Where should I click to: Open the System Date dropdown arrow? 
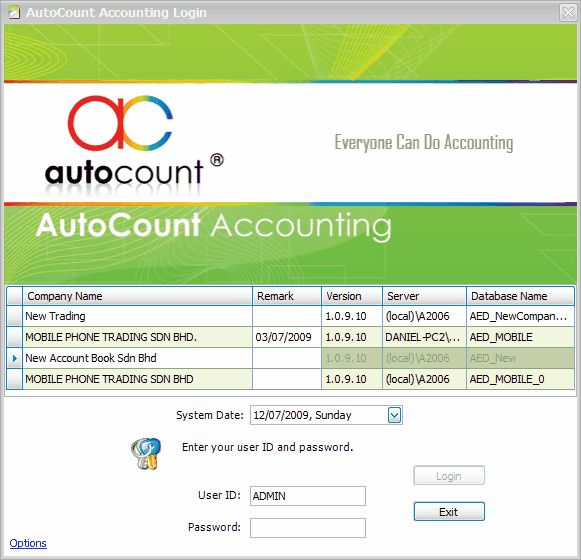tap(394, 415)
